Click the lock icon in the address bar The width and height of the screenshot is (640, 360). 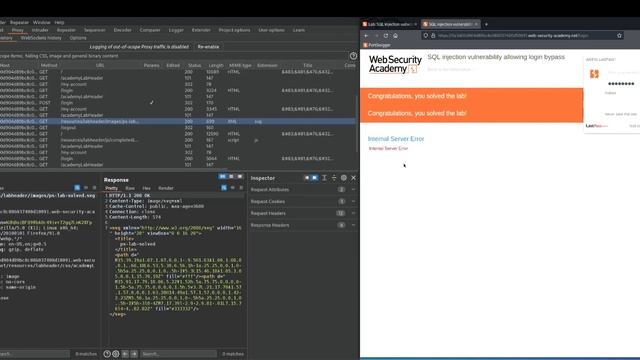[433, 36]
